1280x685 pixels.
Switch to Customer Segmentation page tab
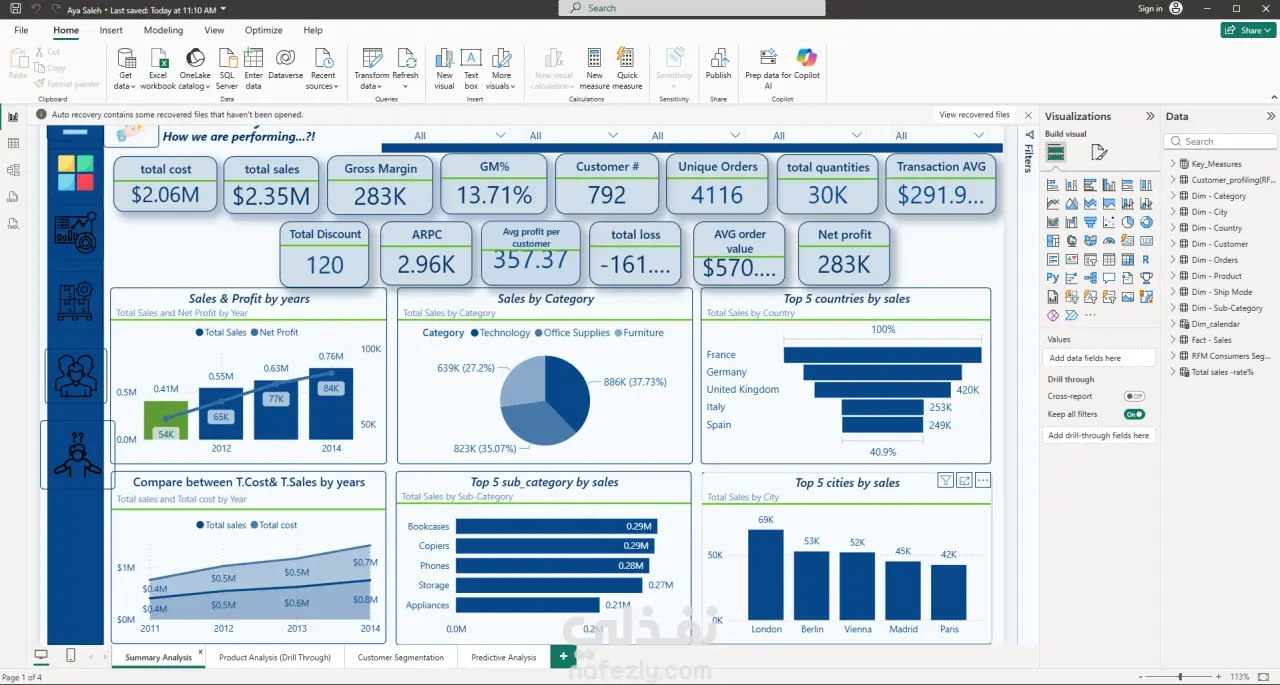pyautogui.click(x=401, y=657)
